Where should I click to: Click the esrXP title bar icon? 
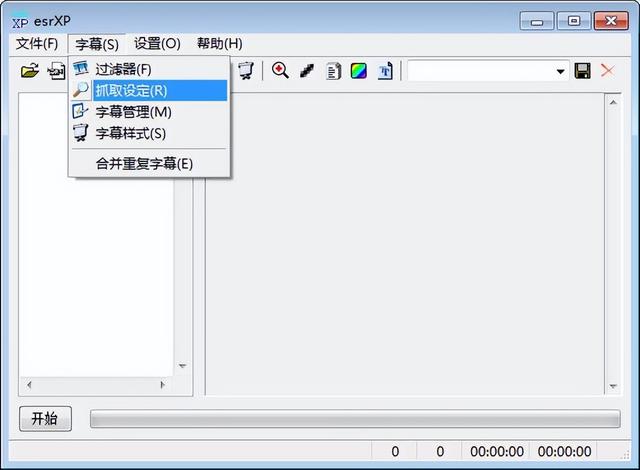(20, 22)
